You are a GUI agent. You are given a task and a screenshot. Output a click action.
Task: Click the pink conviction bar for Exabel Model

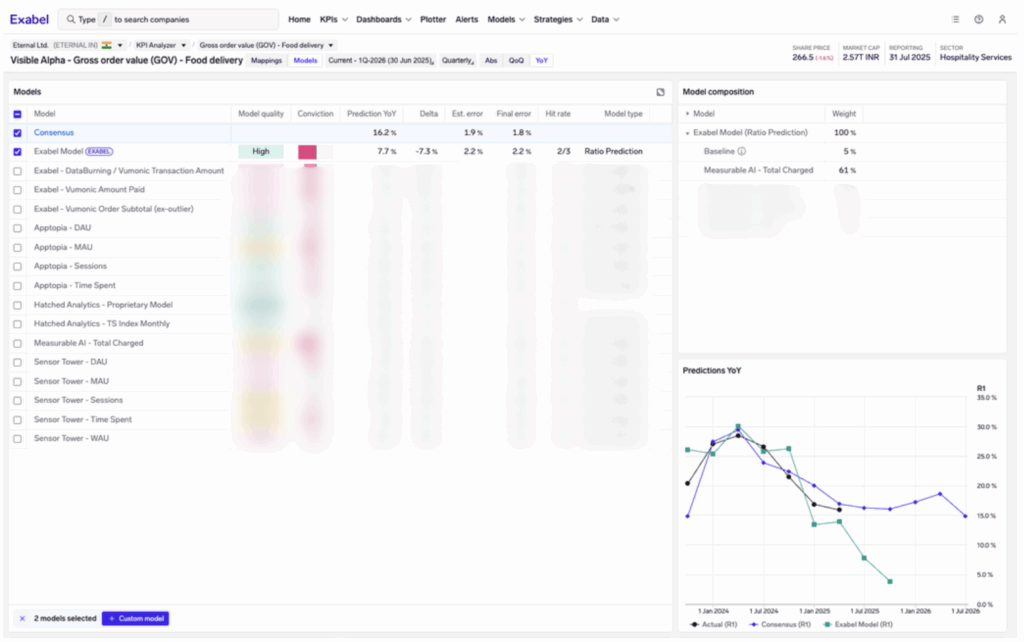coord(308,152)
